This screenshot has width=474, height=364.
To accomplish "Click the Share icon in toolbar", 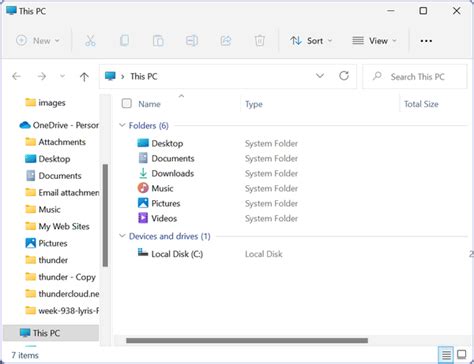I will coord(226,41).
